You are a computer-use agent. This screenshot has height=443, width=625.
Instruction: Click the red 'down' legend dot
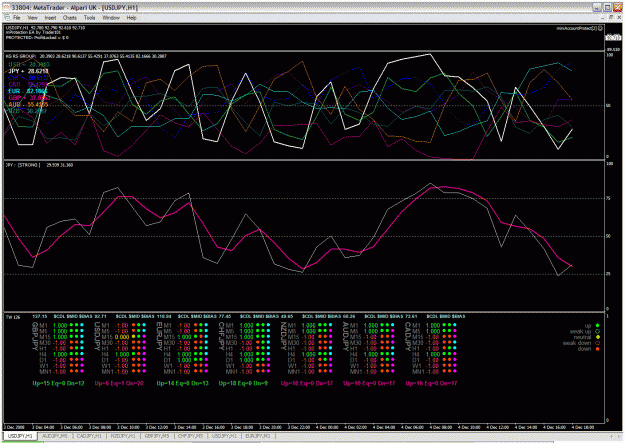click(x=597, y=348)
